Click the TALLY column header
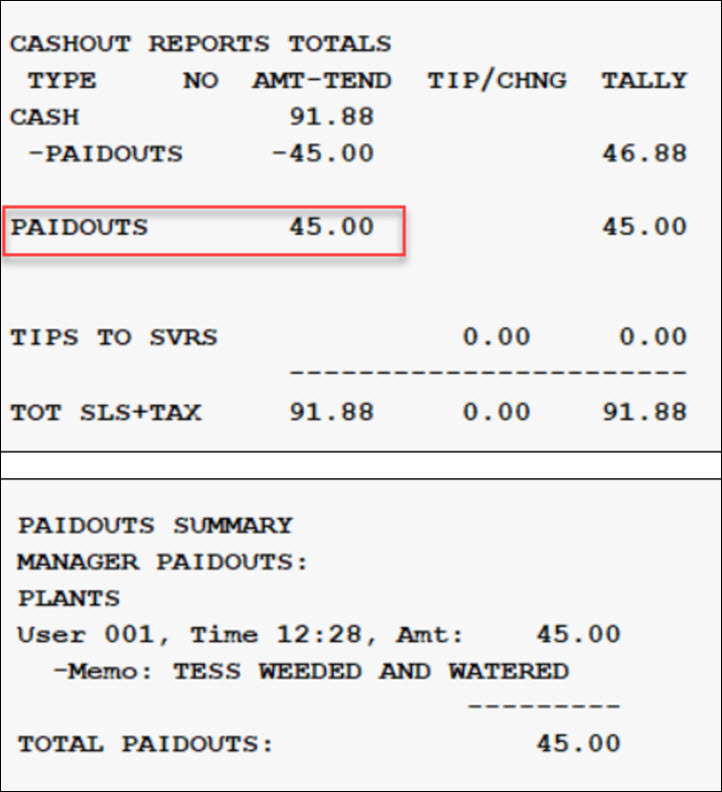This screenshot has width=722, height=792. pos(644,81)
